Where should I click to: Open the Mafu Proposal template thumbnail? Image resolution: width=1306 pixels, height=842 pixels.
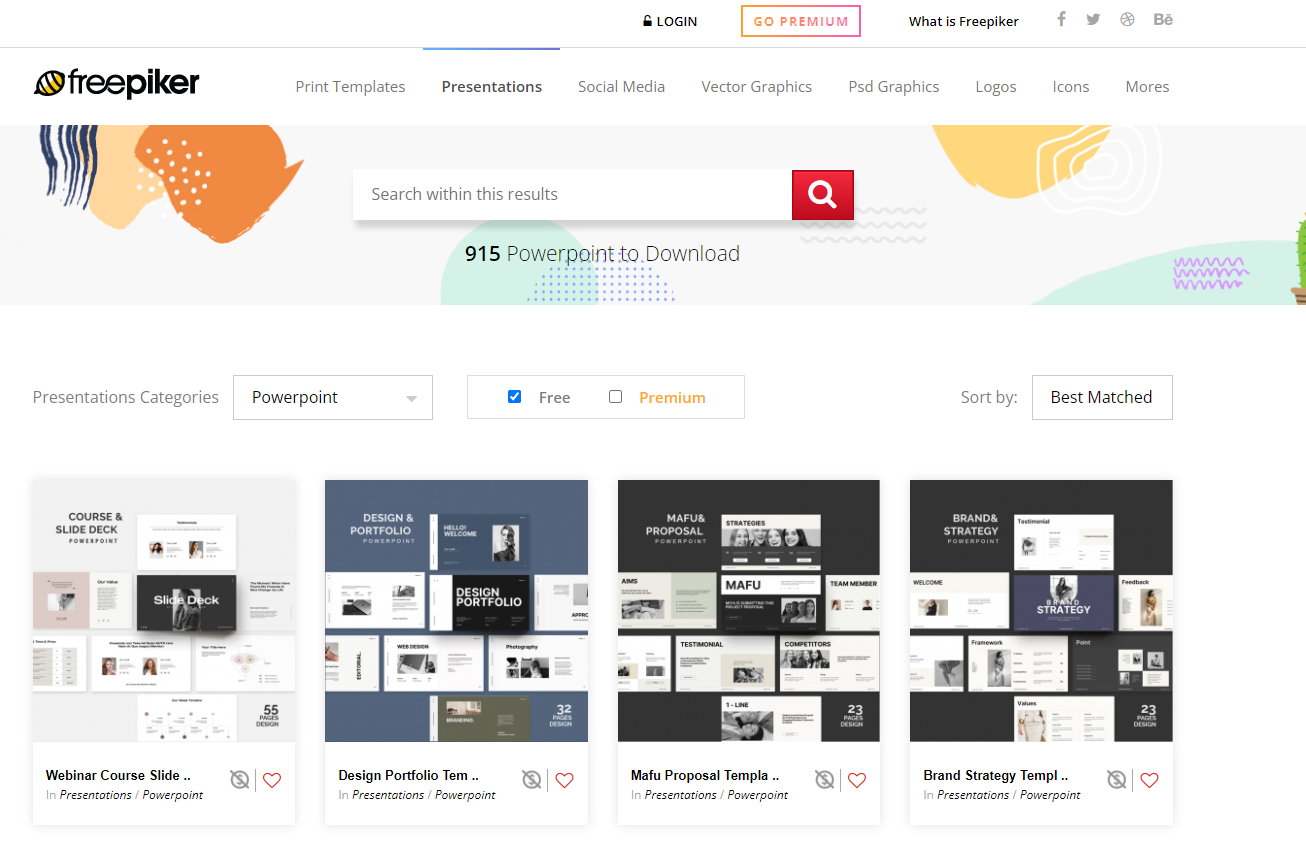(x=748, y=610)
